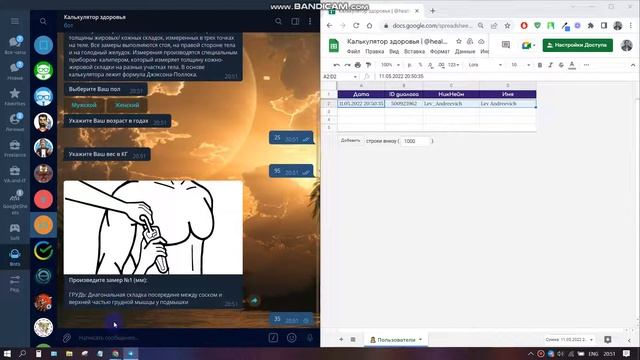
Task: Select the Lev_Andreevich nickname cell
Action: [x=451, y=104]
